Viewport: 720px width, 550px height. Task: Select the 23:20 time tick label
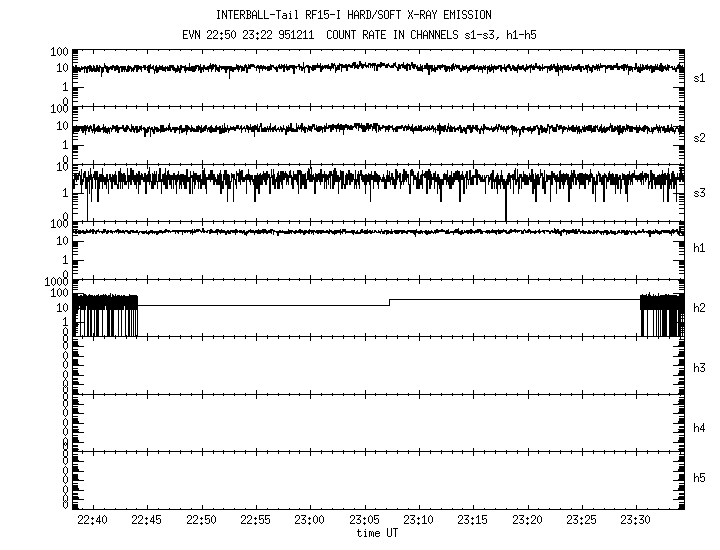[x=526, y=521]
